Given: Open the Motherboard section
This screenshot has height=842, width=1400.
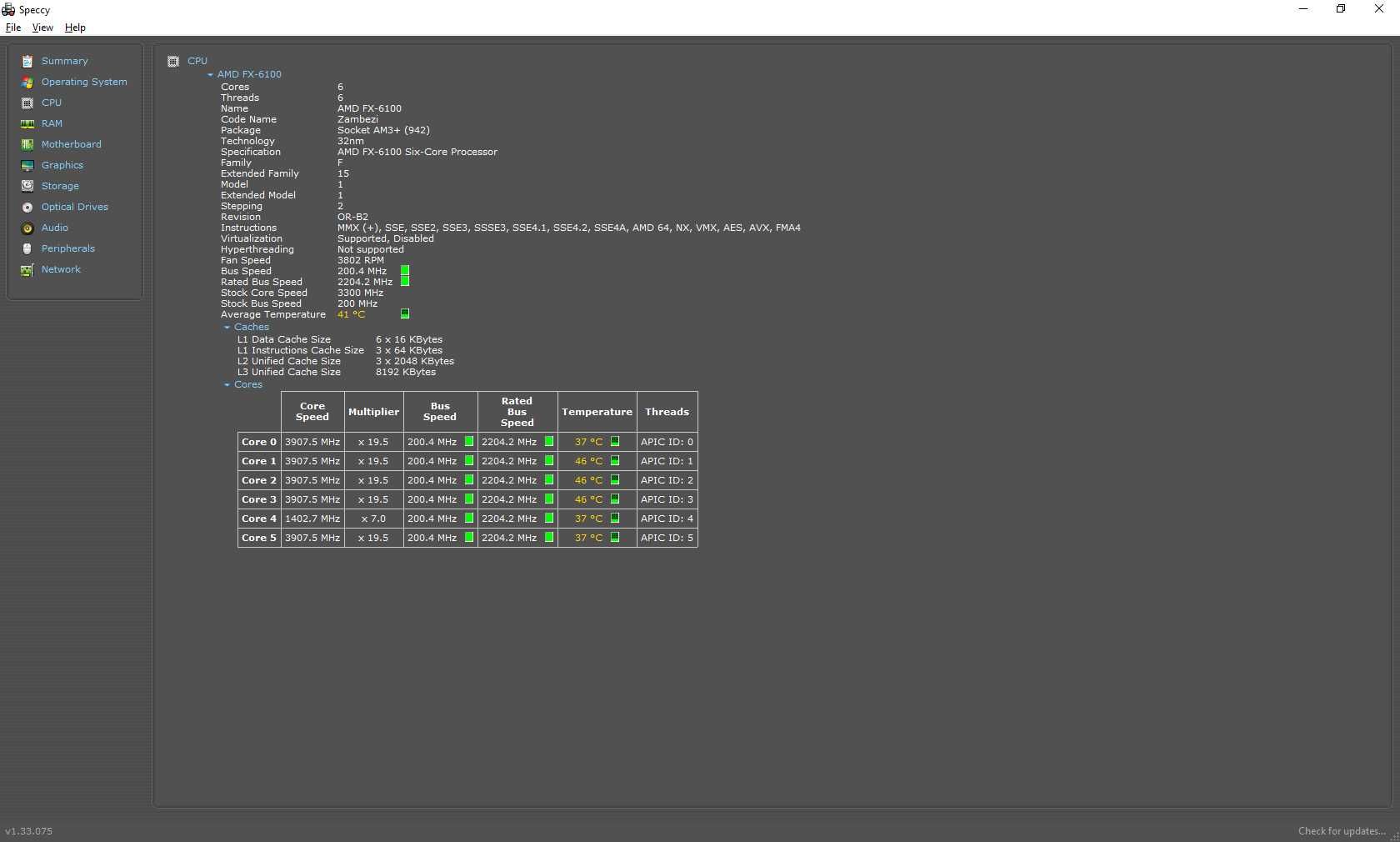Looking at the screenshot, I should (72, 144).
